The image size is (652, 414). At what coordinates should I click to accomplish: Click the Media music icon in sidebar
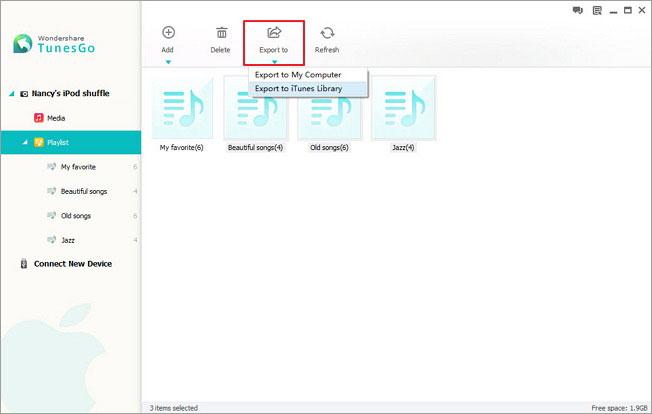39,118
